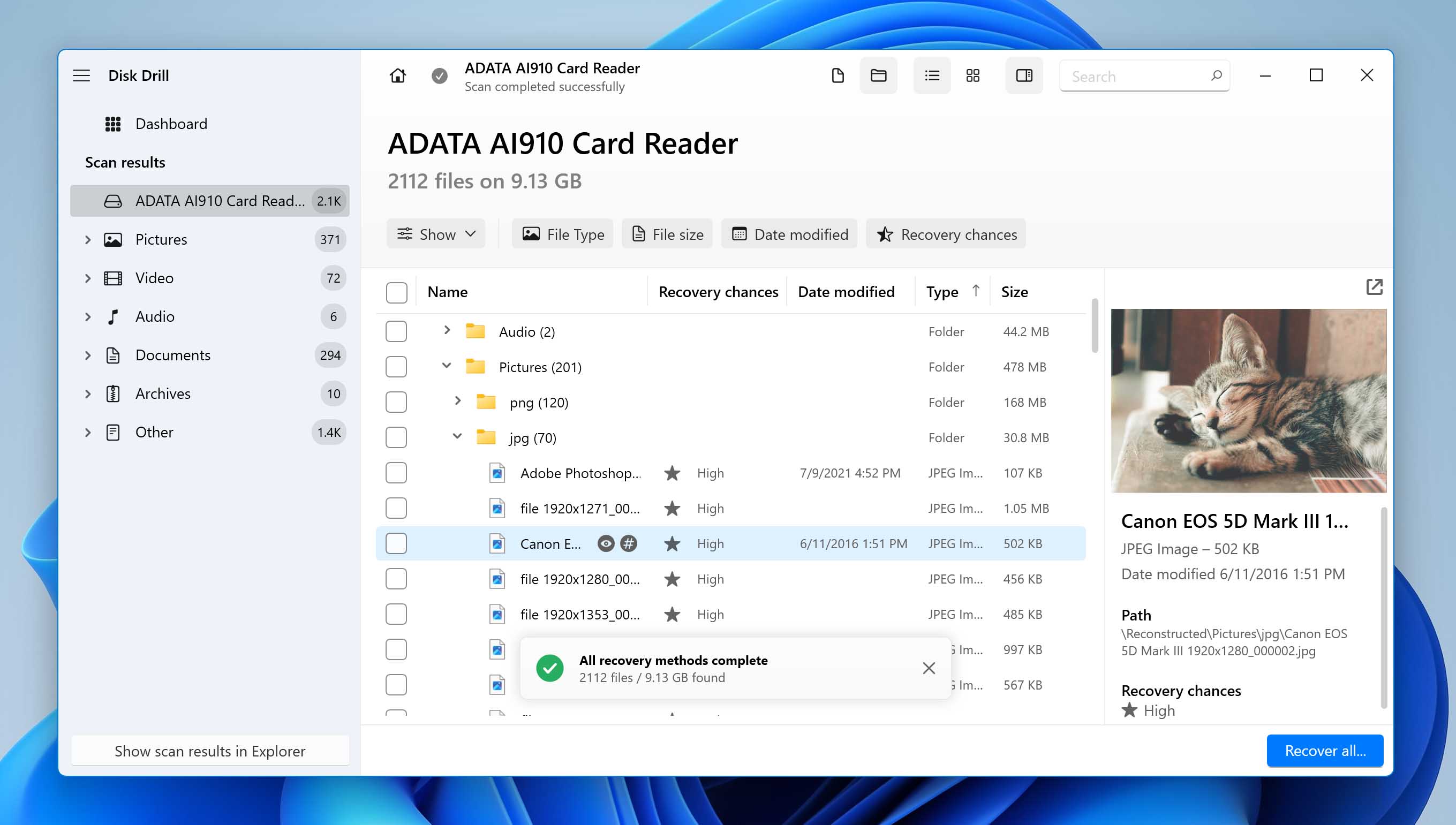1456x825 pixels.
Task: Check the Pictures (201) folder checkbox
Action: coord(396,367)
